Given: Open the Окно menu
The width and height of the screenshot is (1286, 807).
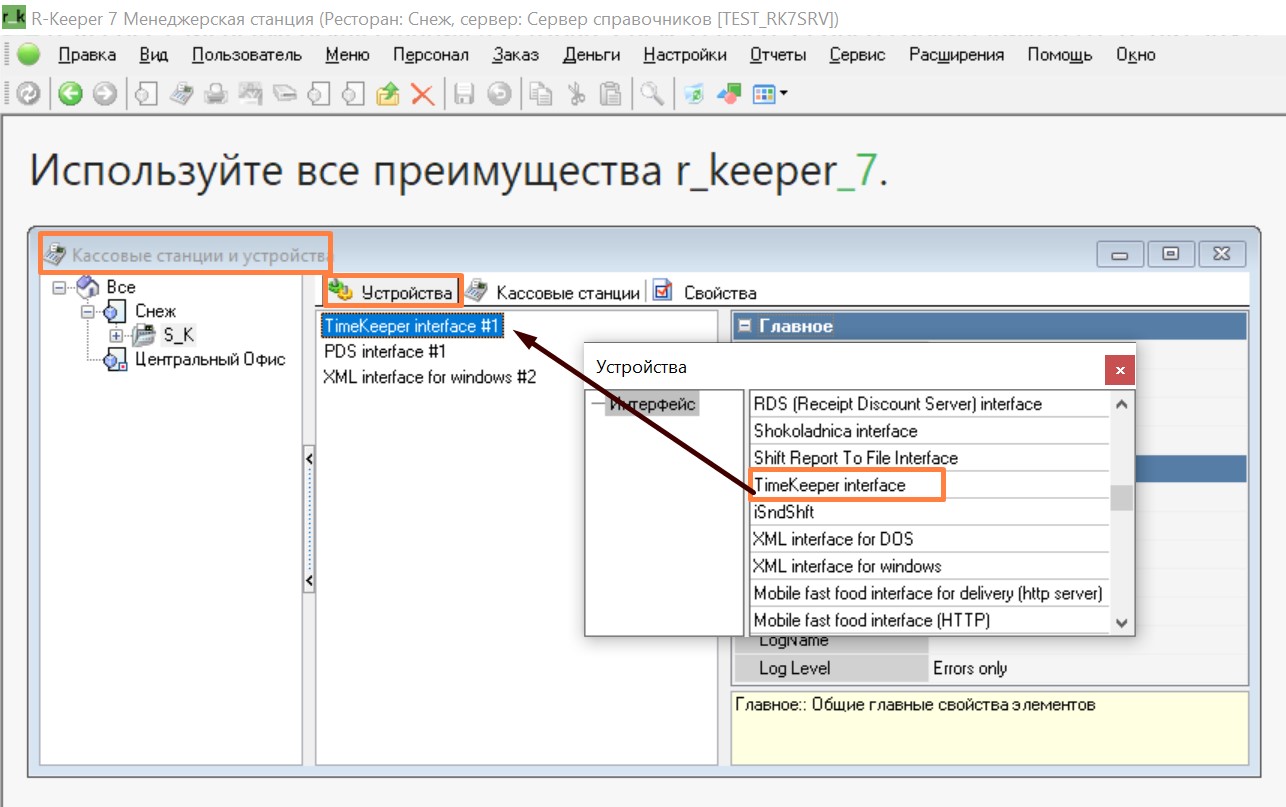Looking at the screenshot, I should click(1136, 55).
